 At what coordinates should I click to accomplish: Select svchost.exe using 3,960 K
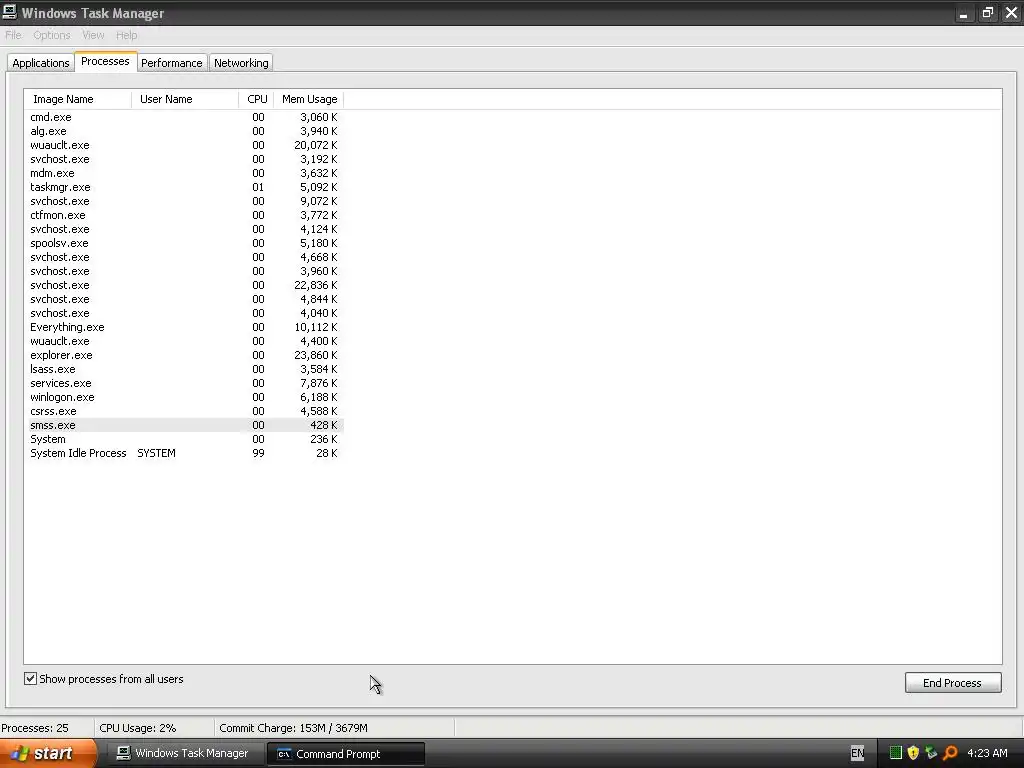point(184,271)
